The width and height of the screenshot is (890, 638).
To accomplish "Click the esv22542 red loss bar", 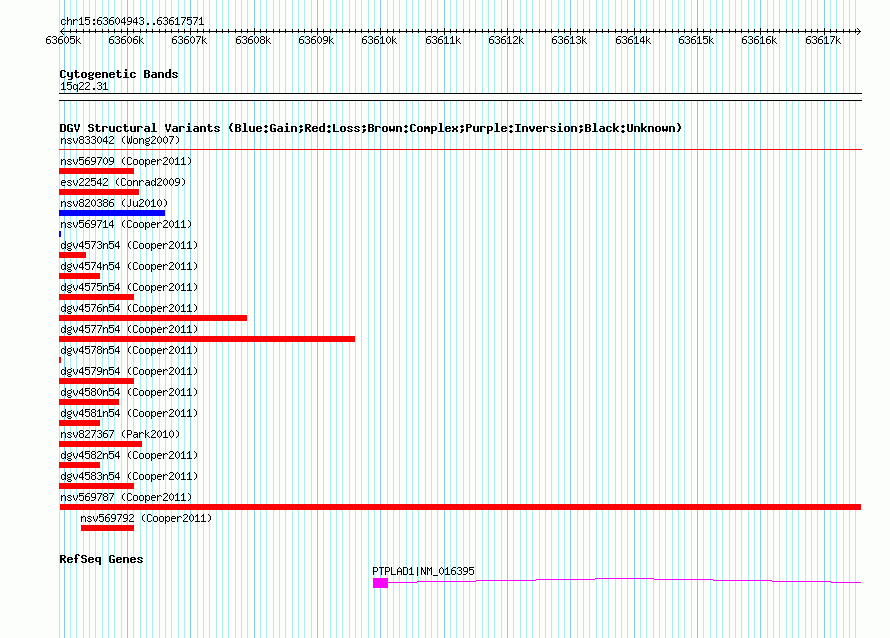I will [x=99, y=192].
